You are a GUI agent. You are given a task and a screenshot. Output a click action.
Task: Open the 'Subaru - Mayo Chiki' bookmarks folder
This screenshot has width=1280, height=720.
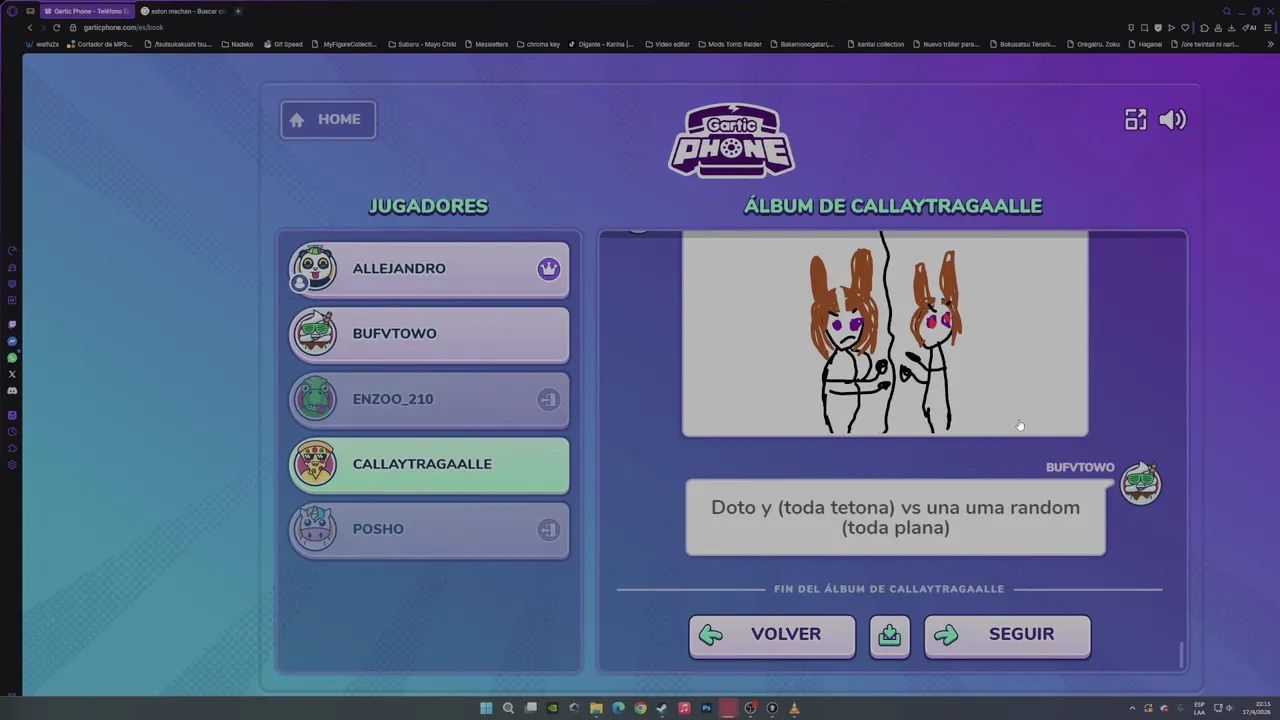[421, 44]
